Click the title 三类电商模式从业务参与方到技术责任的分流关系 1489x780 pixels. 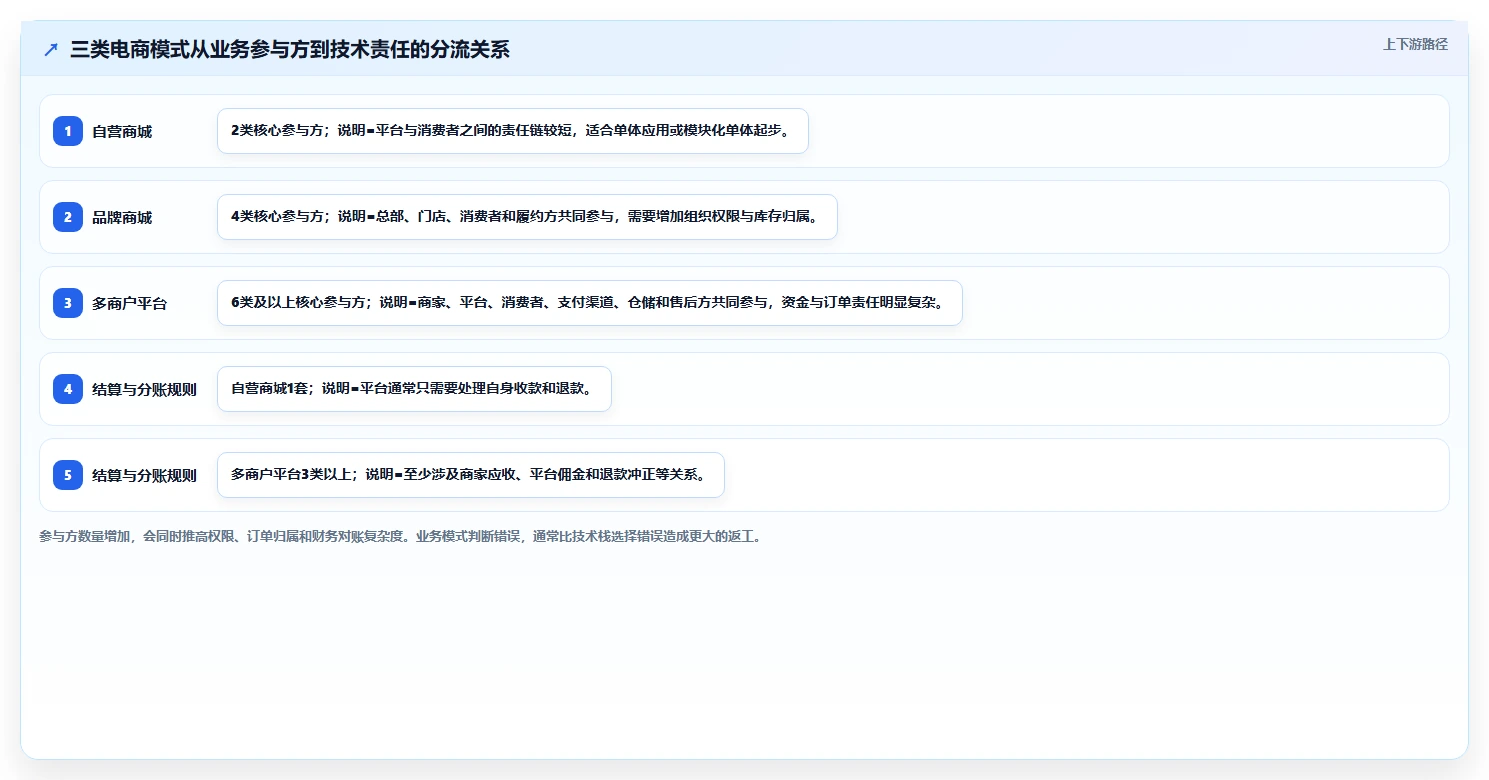coord(290,49)
